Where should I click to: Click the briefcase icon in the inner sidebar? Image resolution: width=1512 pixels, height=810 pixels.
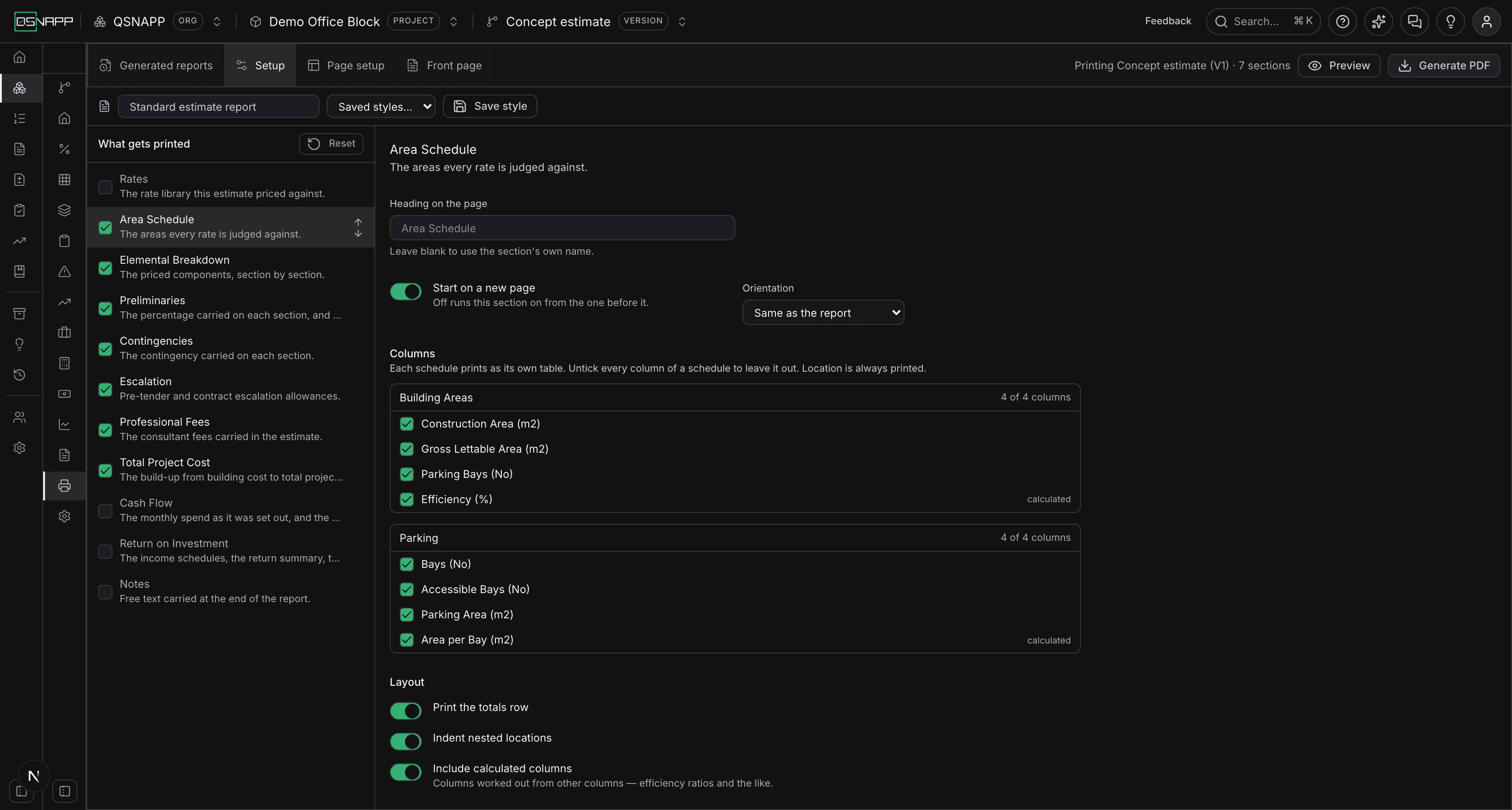[x=64, y=332]
